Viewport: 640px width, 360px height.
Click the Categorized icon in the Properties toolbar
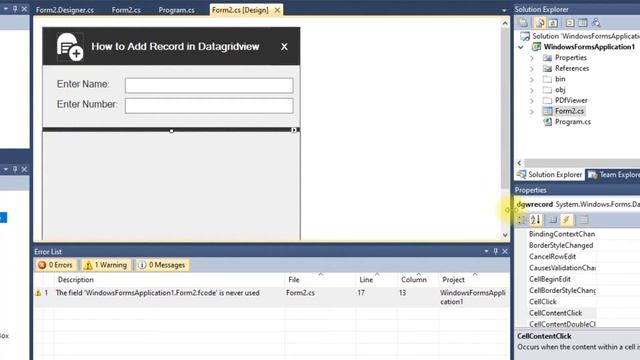click(521, 220)
